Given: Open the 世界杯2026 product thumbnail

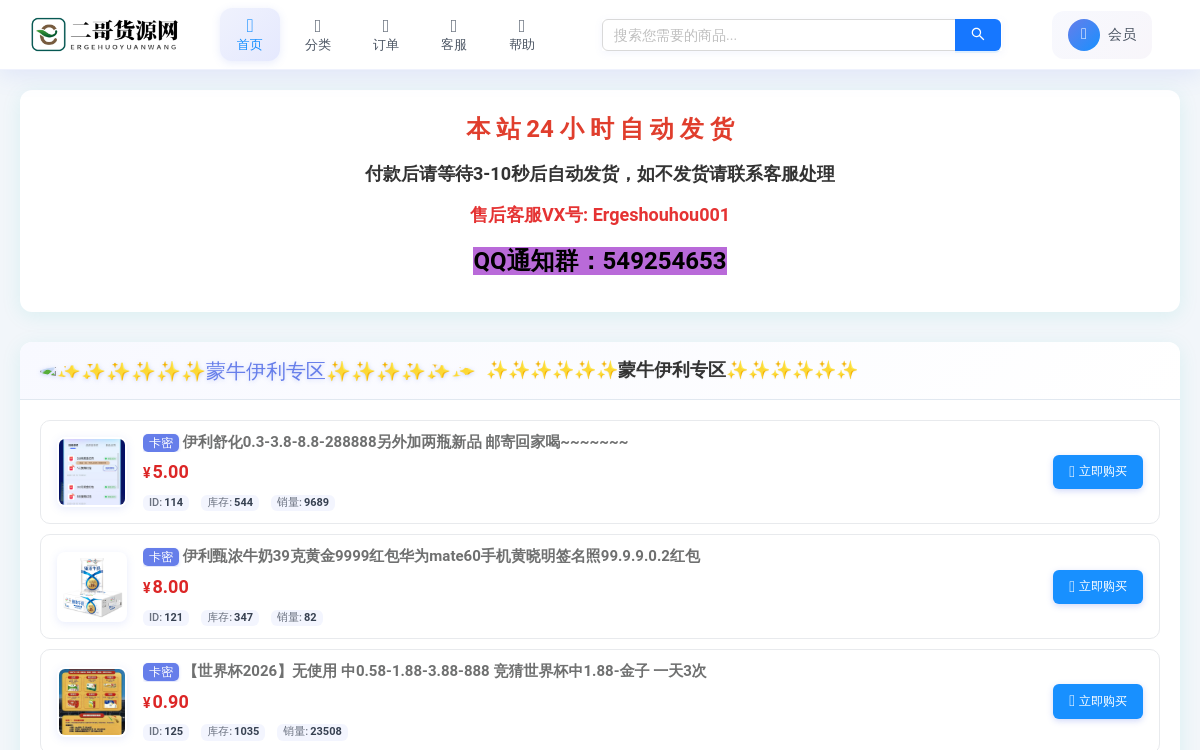Looking at the screenshot, I should coord(92,702).
